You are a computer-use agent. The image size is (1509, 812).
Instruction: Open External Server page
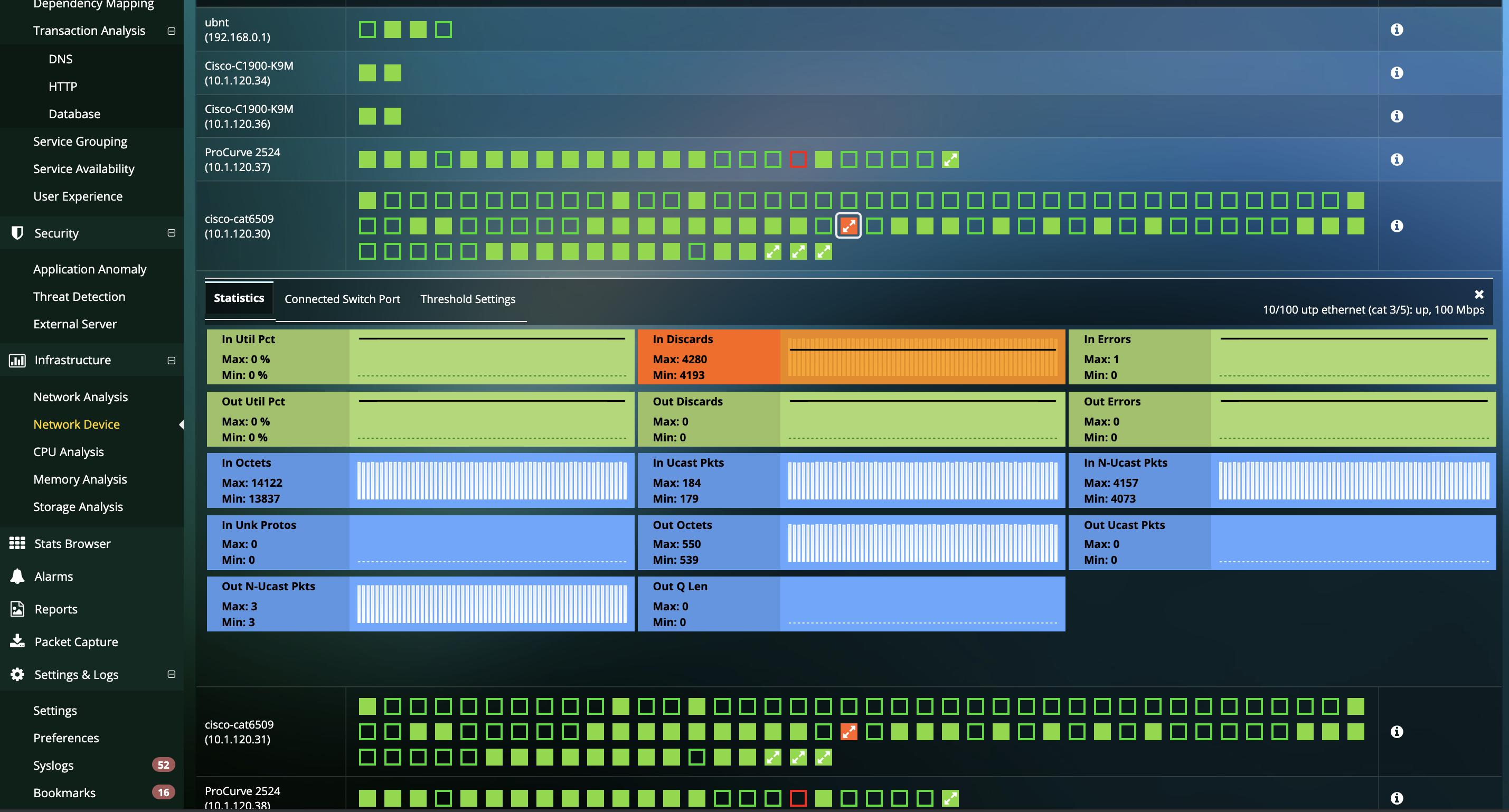[75, 324]
